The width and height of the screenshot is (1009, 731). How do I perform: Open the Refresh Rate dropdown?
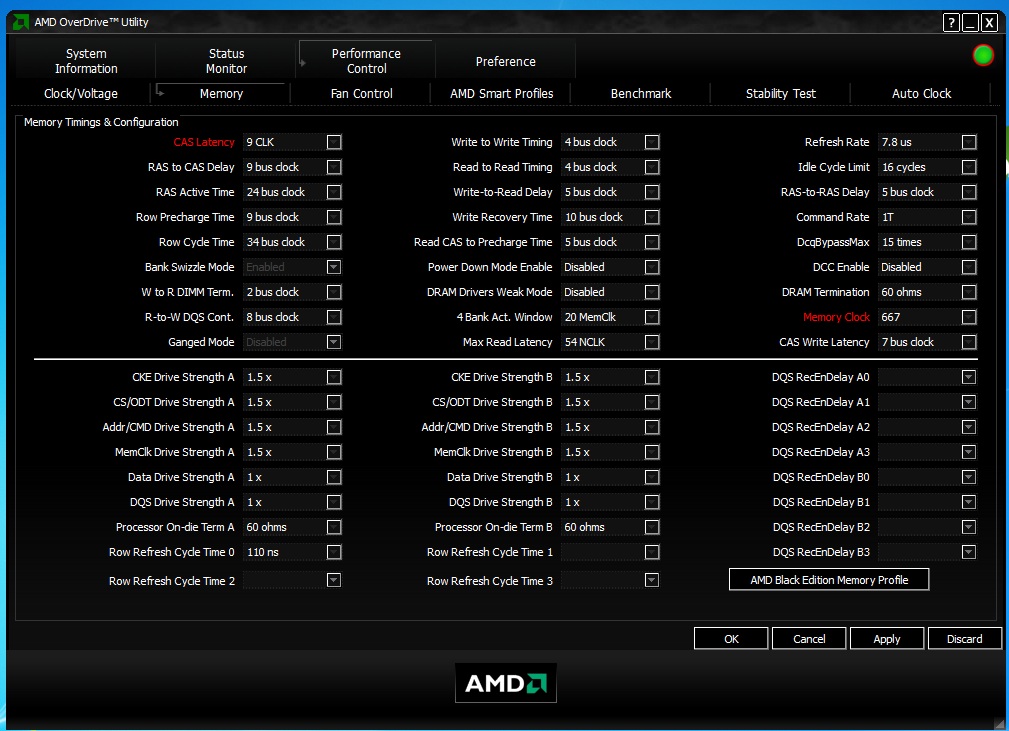point(969,142)
